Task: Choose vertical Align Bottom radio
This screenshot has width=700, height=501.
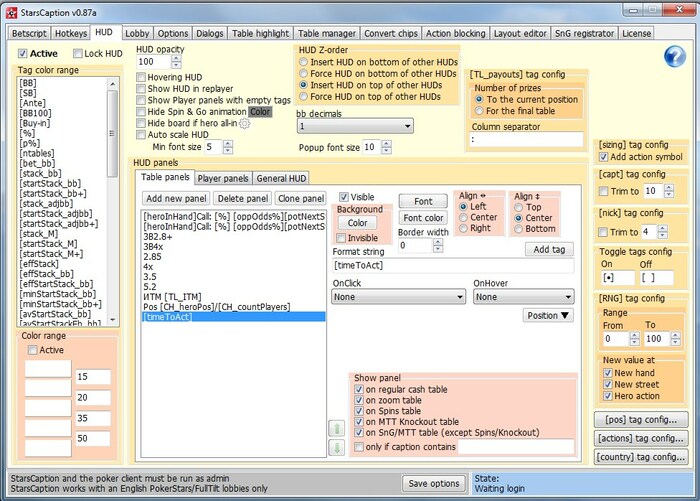Action: 518,229
